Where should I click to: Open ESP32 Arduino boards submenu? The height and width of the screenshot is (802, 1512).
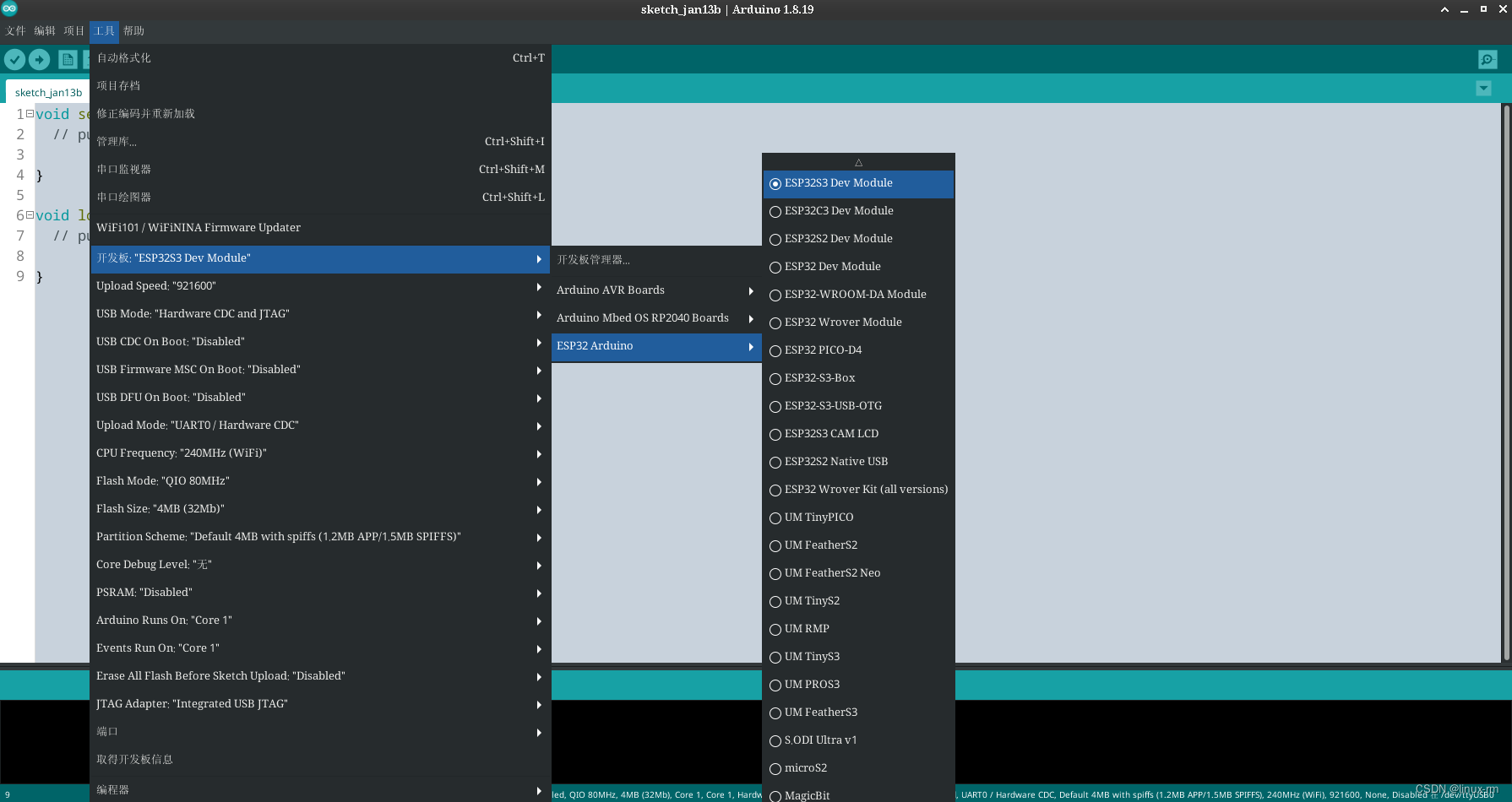656,346
